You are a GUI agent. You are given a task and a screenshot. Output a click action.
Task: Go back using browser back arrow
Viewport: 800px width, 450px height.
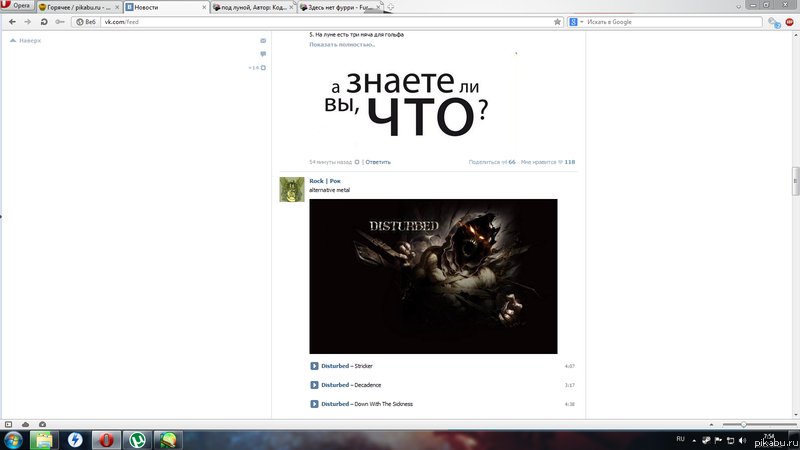pos(10,21)
